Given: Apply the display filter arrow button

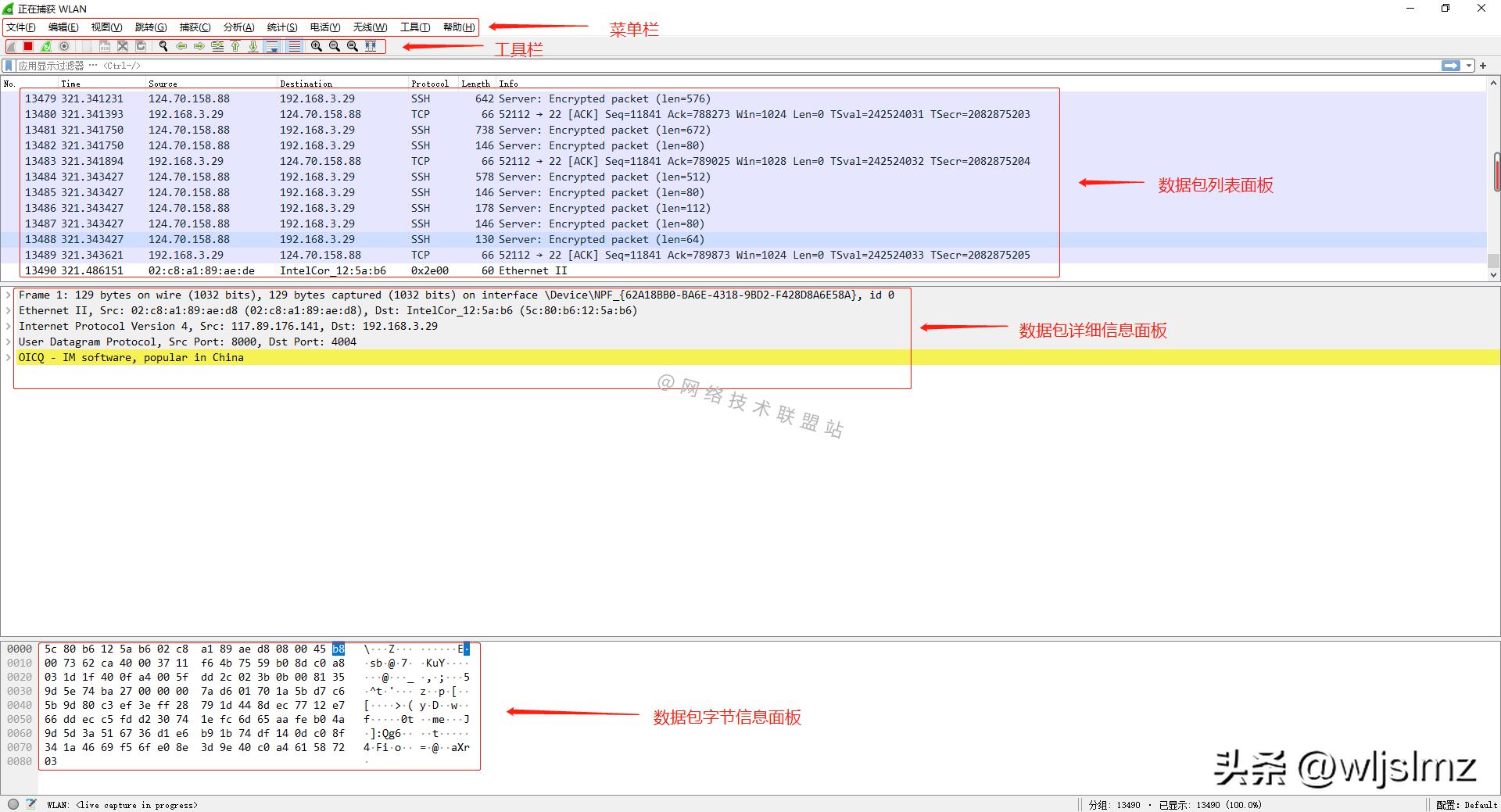Looking at the screenshot, I should 1451,66.
